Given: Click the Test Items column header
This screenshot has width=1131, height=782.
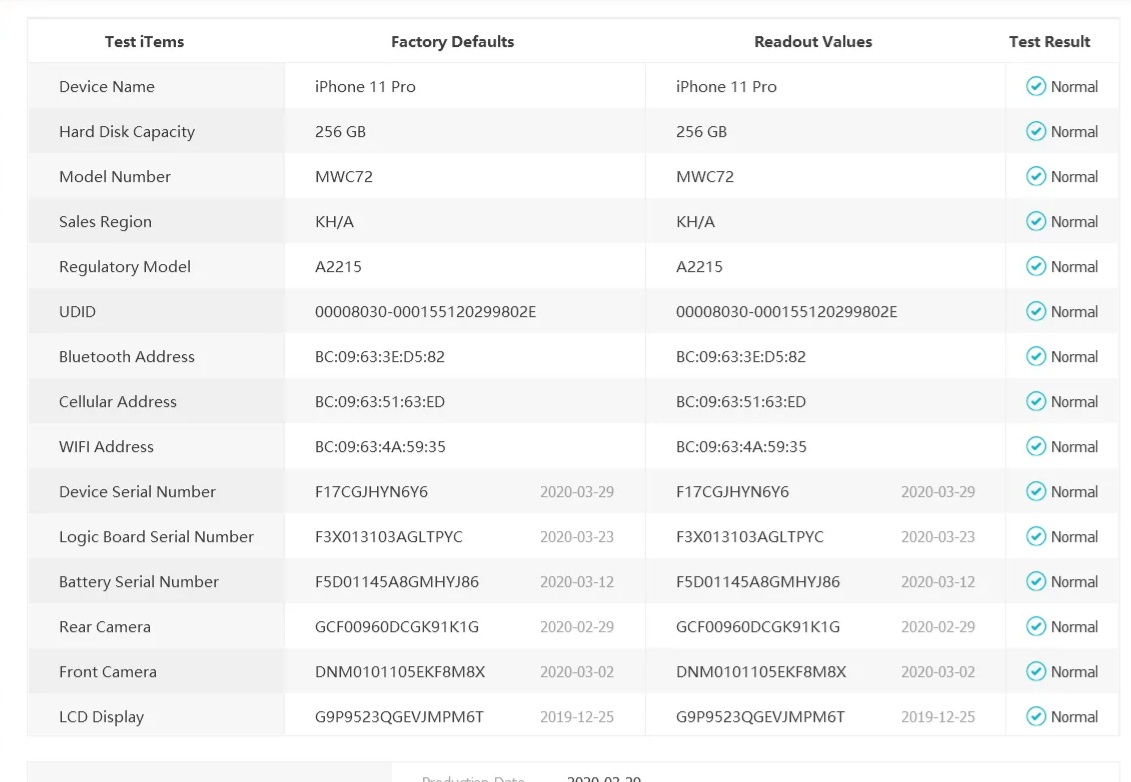Looking at the screenshot, I should [144, 42].
